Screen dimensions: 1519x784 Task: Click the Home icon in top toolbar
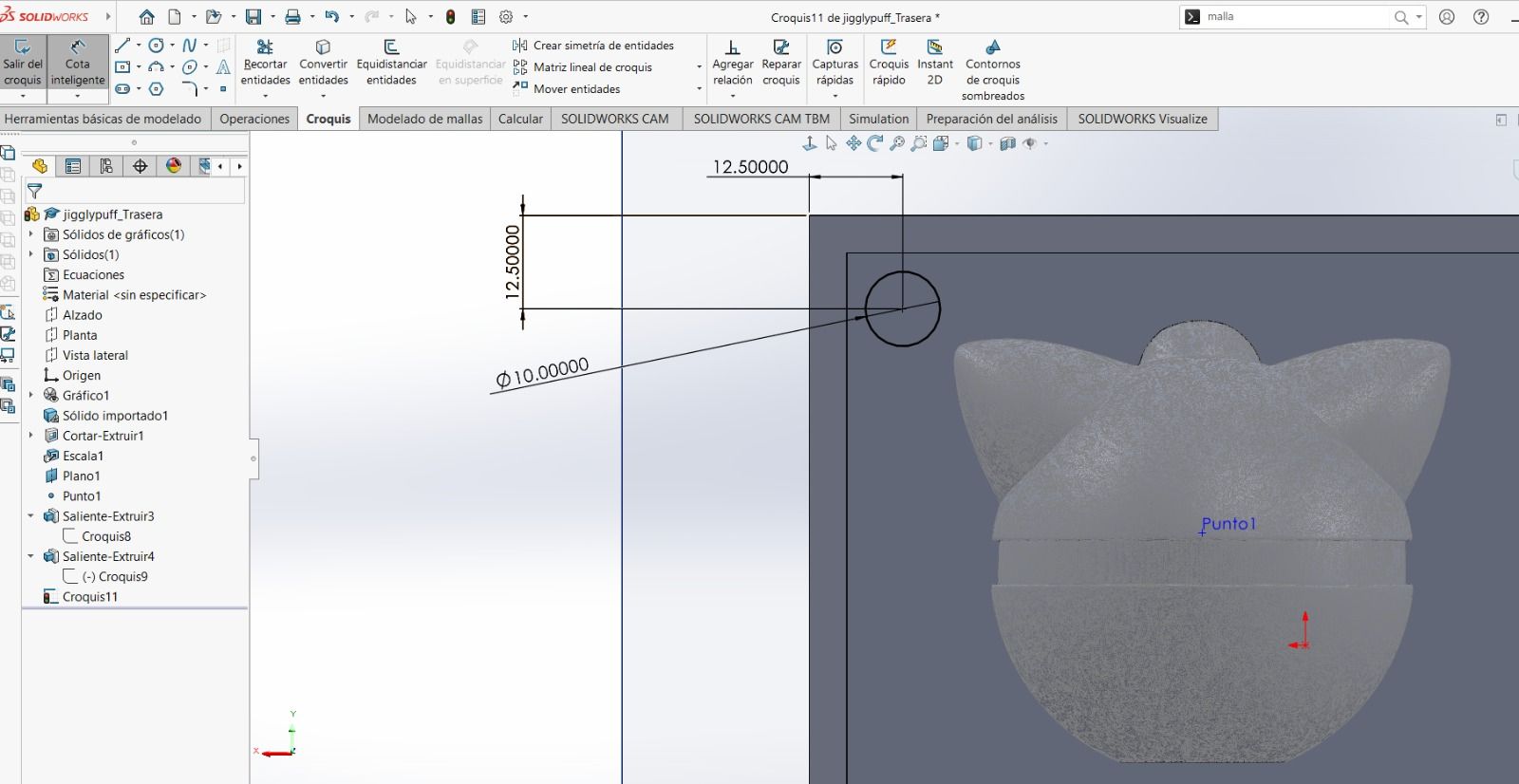(146, 17)
